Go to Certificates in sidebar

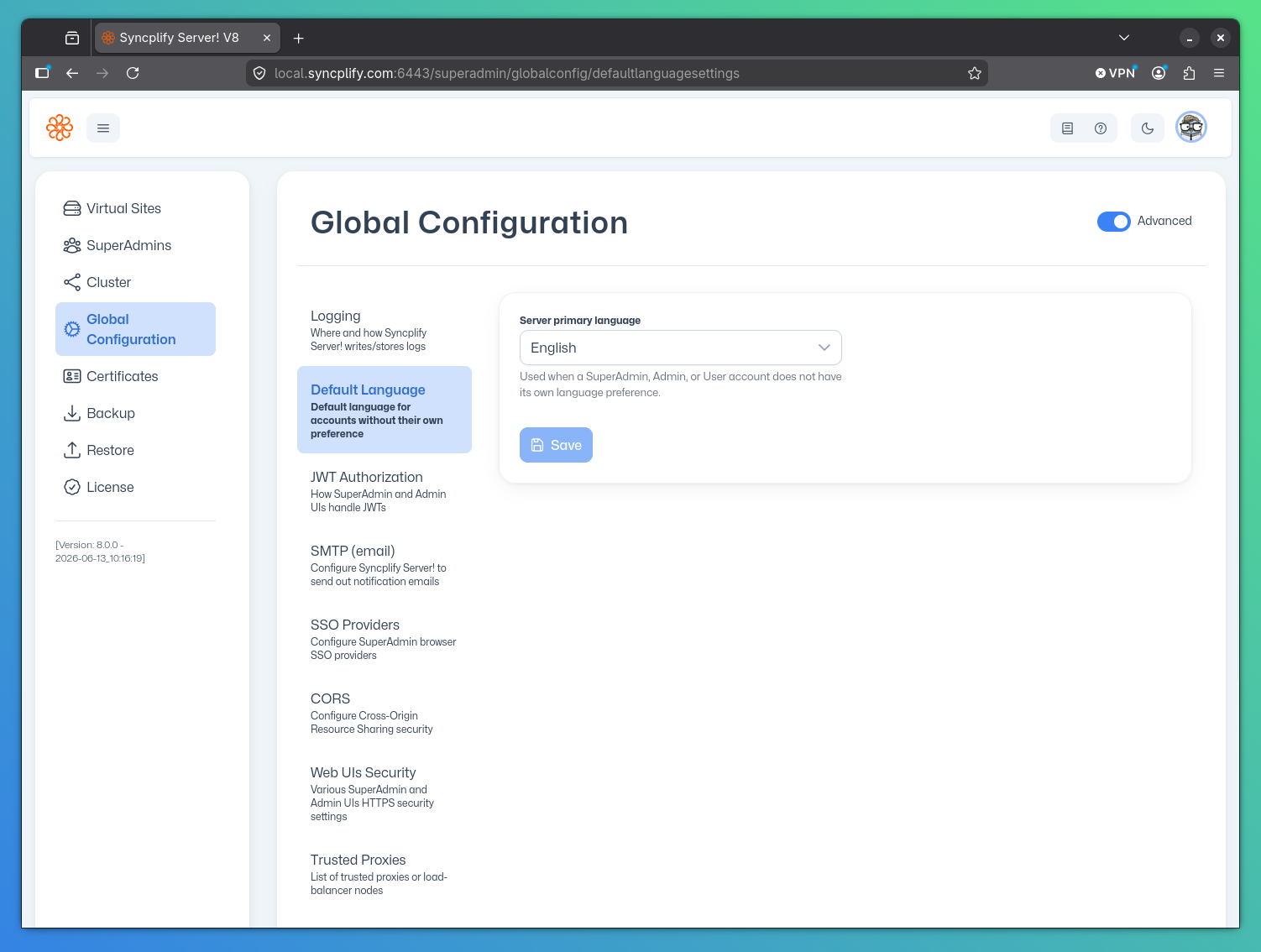135,376
